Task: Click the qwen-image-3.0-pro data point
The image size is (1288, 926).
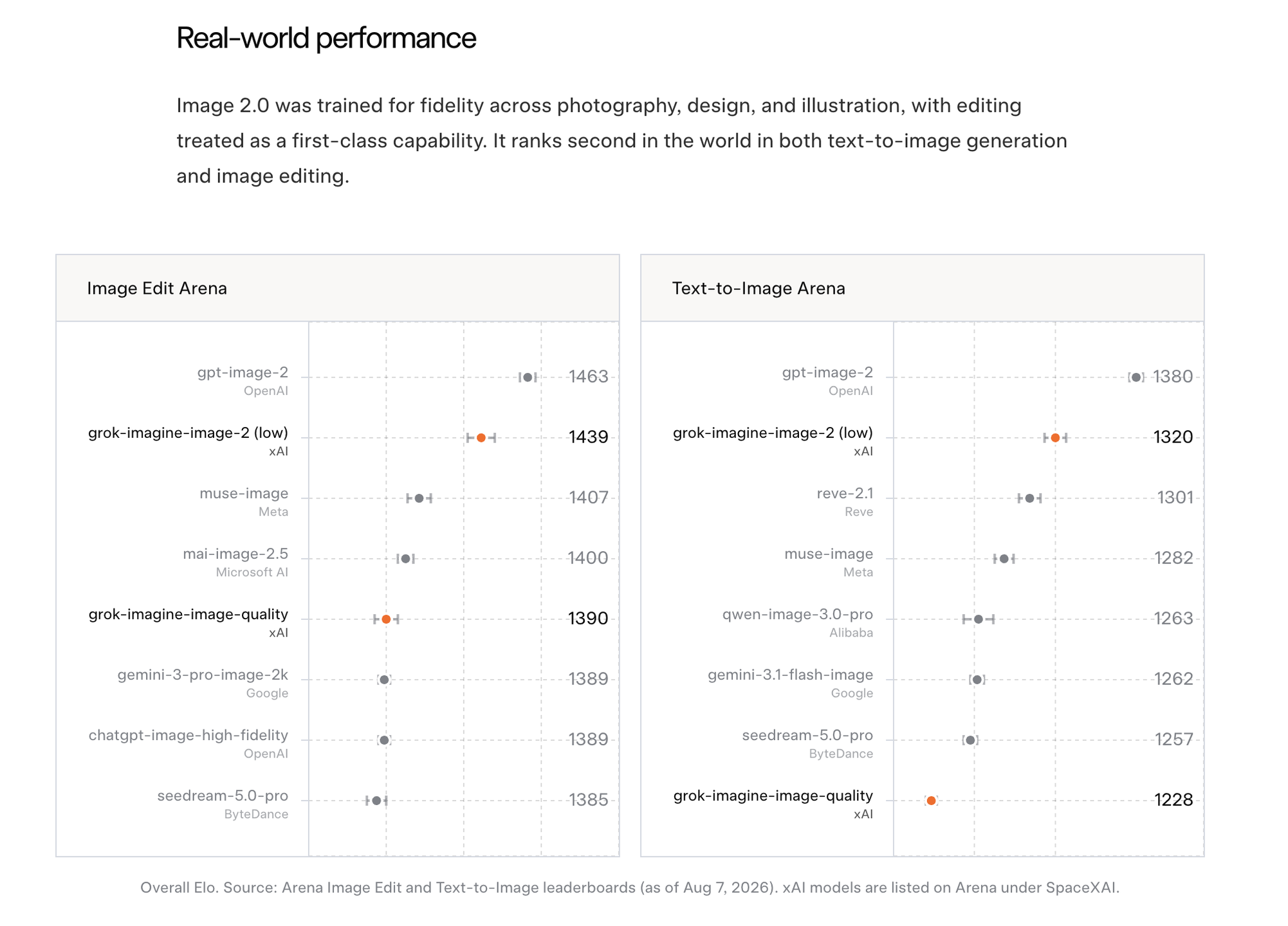Action: tap(979, 619)
